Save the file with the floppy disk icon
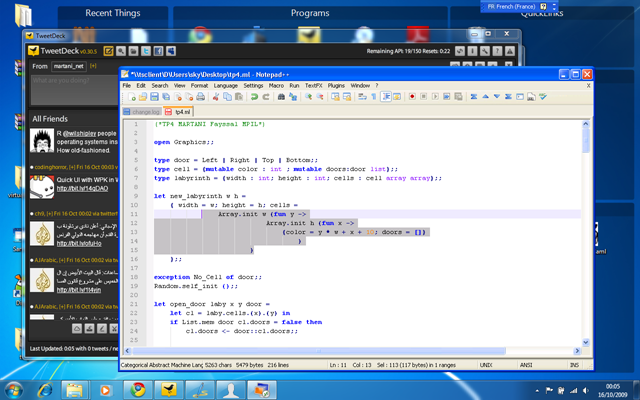 click(x=154, y=97)
